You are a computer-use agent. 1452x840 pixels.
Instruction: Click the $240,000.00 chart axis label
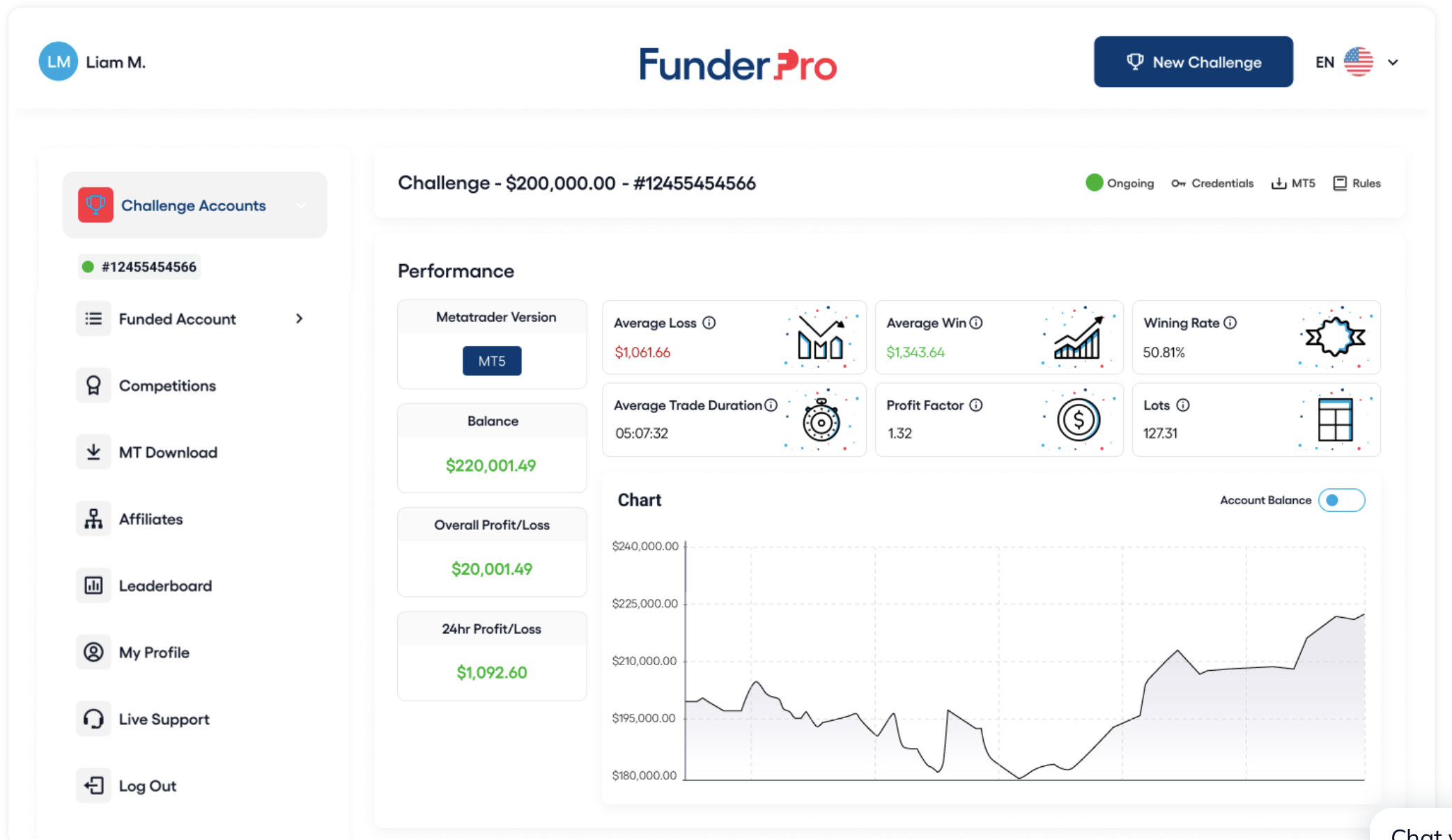[645, 546]
